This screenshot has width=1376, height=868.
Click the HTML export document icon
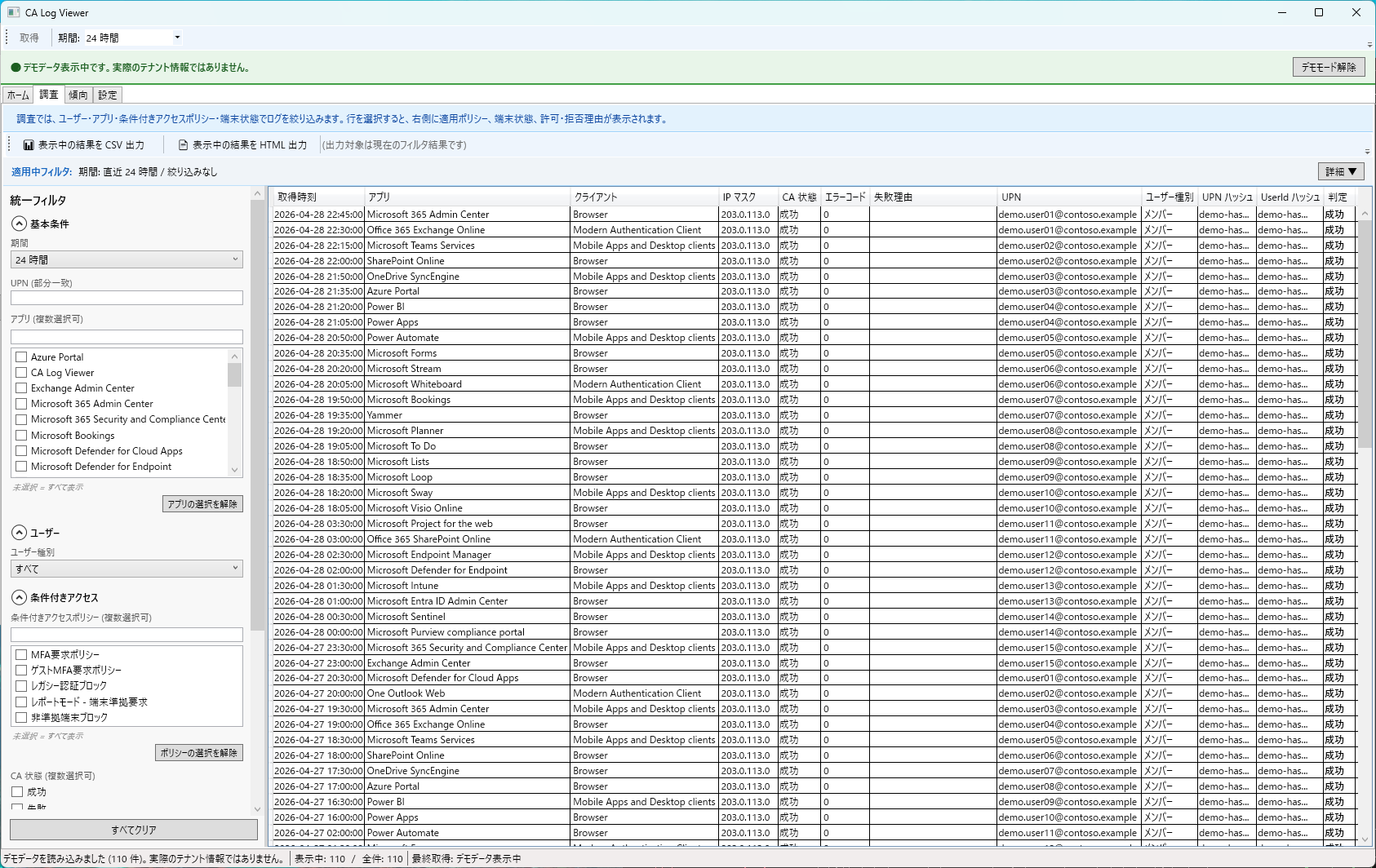(183, 145)
